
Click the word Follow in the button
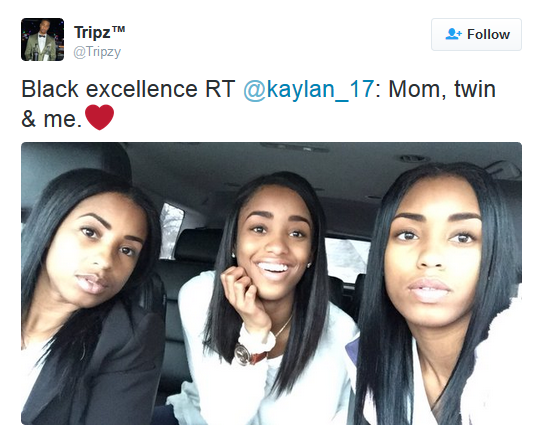coord(489,35)
